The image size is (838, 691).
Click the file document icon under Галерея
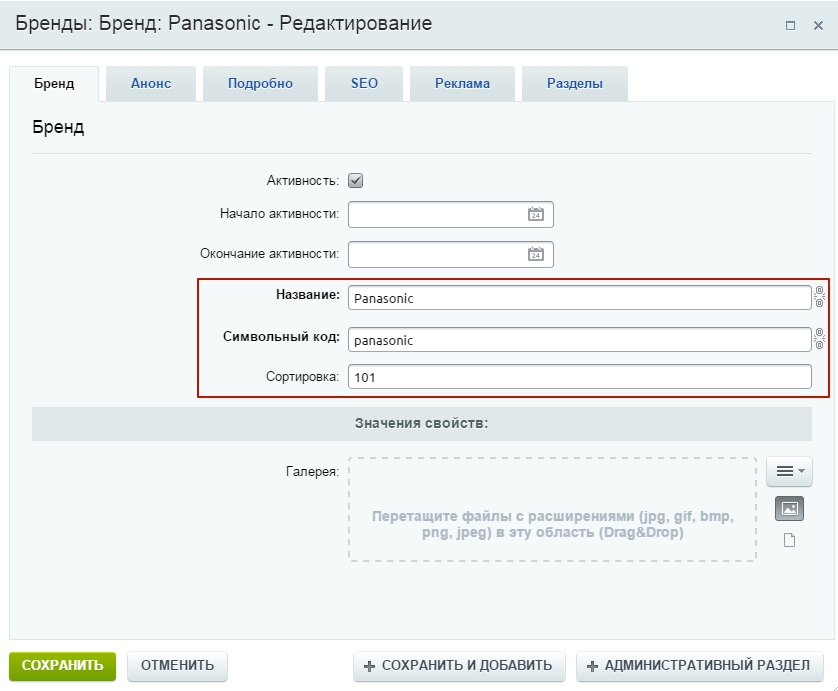pos(789,540)
